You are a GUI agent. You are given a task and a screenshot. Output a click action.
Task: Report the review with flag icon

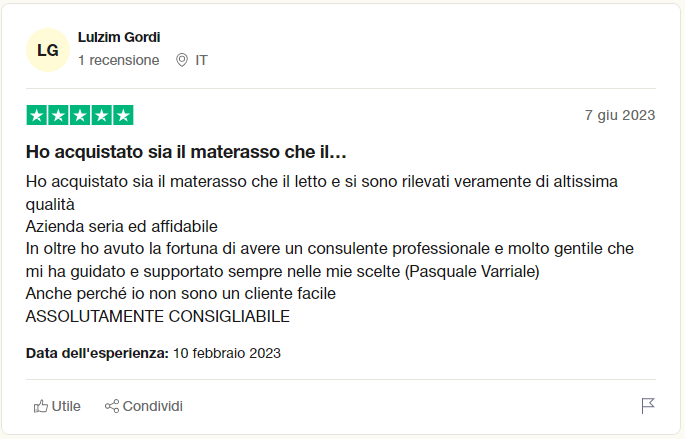click(648, 406)
